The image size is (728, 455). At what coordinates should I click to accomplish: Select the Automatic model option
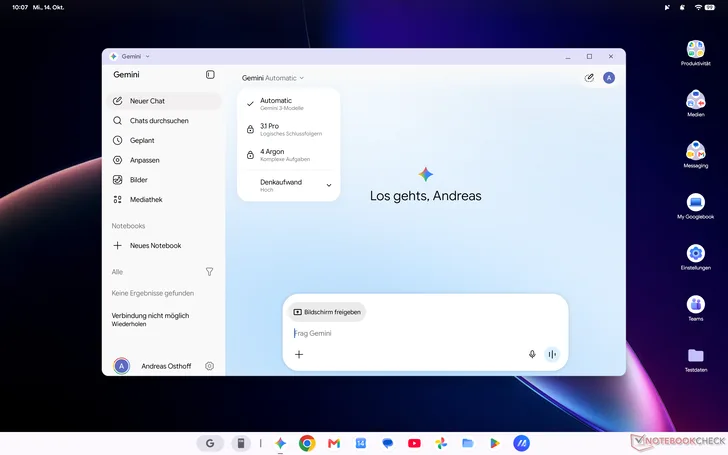288,104
